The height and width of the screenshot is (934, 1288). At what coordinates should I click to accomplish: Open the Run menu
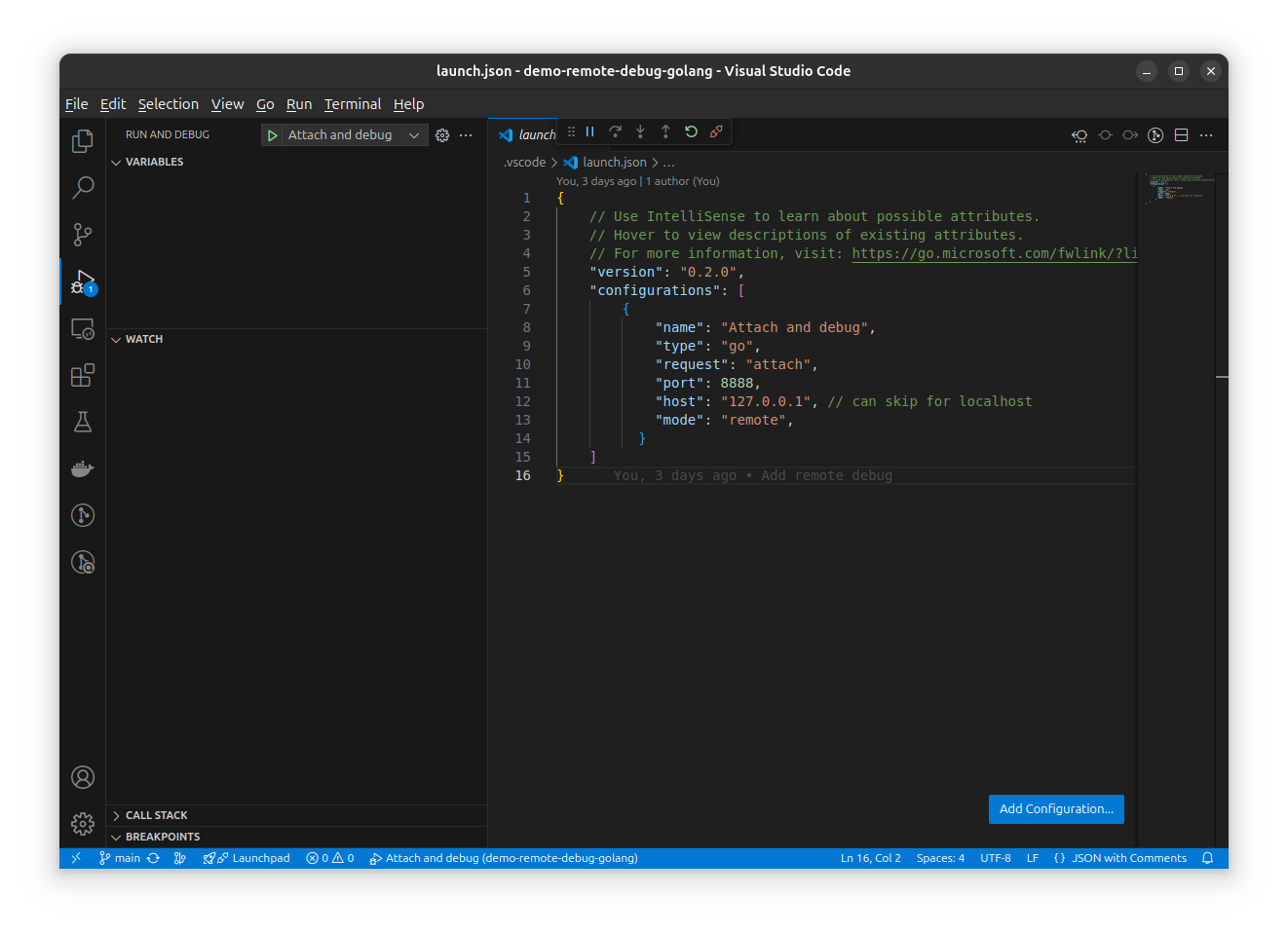point(299,104)
